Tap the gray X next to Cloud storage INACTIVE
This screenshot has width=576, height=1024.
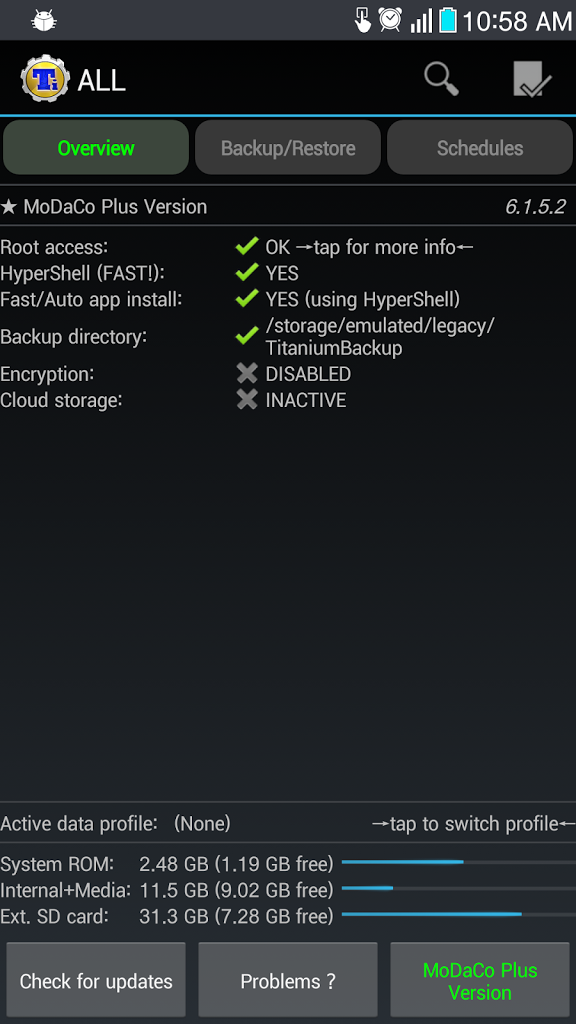coord(247,400)
